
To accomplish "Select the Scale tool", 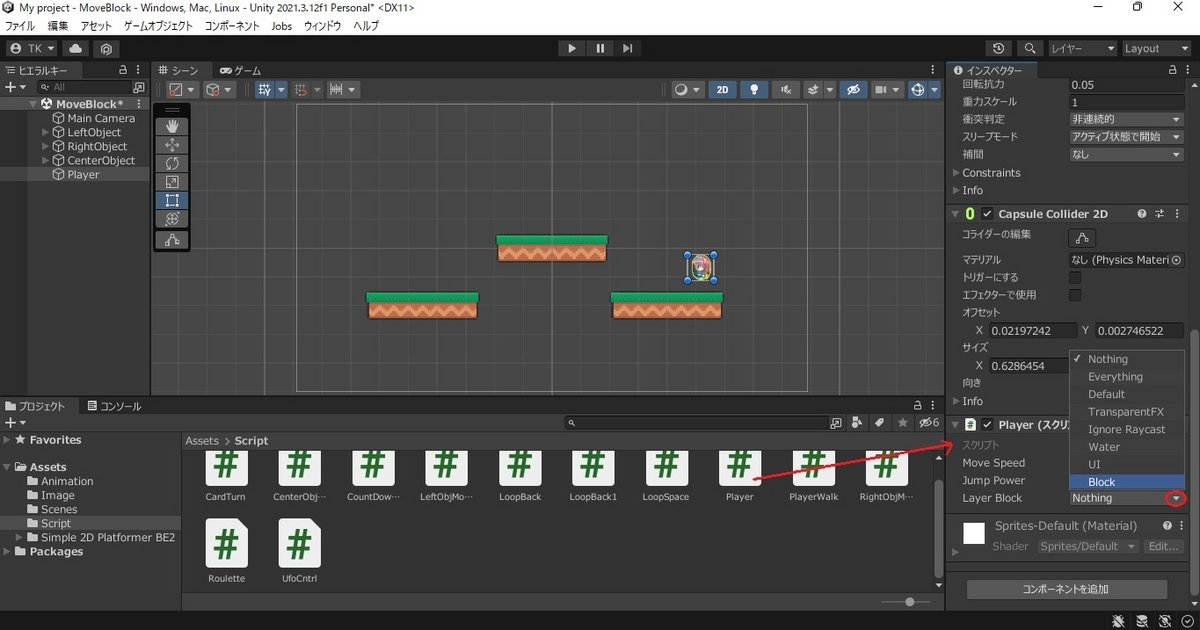I will coord(172,182).
